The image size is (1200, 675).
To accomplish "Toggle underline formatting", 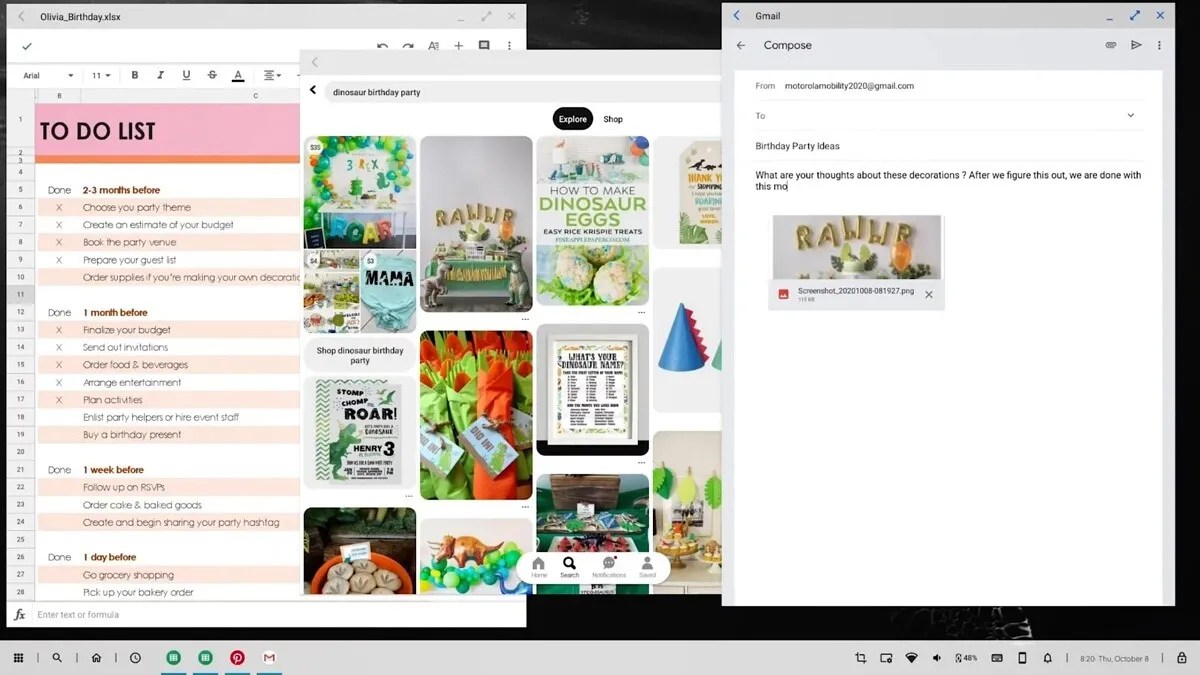I will (186, 75).
